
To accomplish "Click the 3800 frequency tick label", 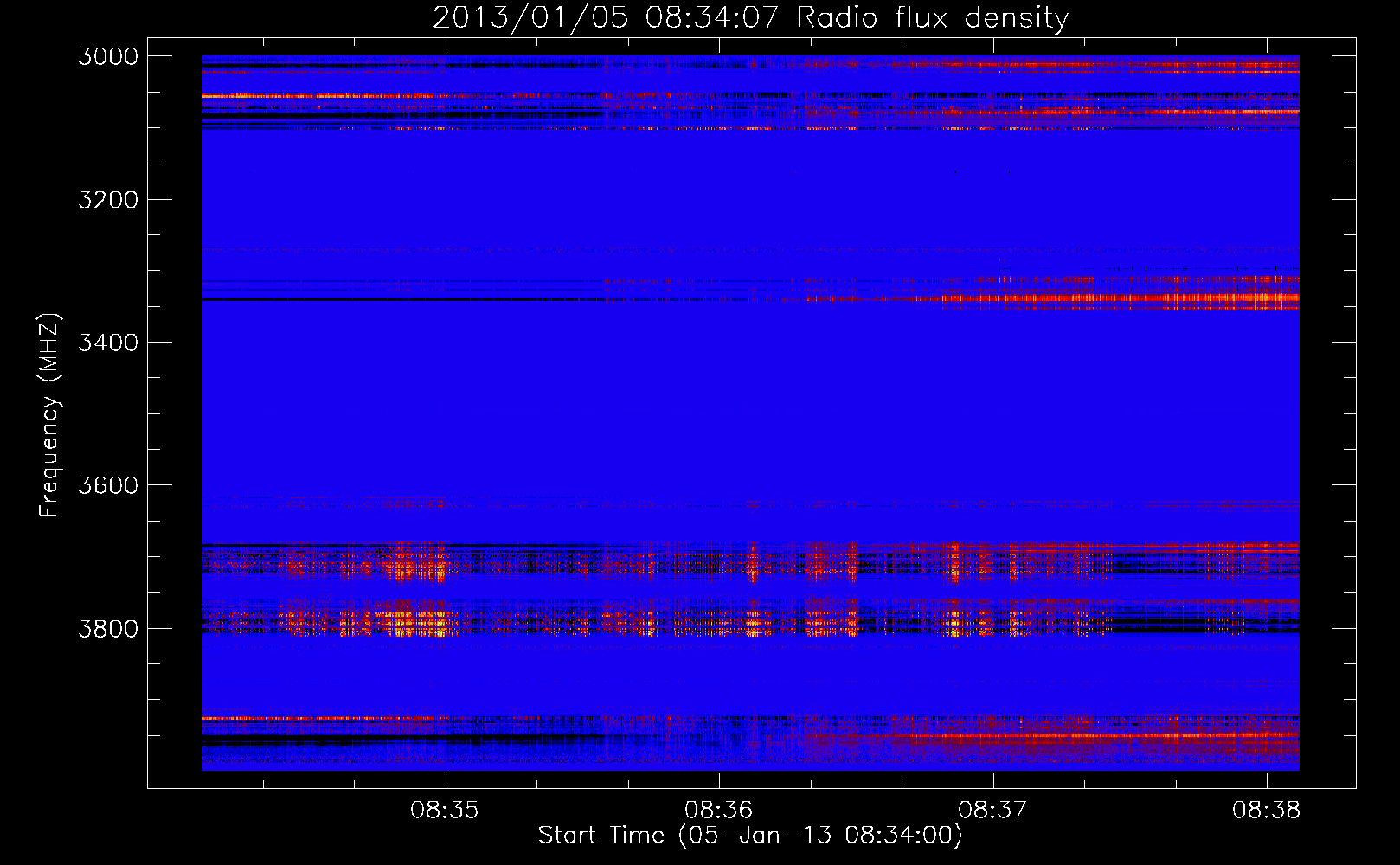I will [108, 628].
